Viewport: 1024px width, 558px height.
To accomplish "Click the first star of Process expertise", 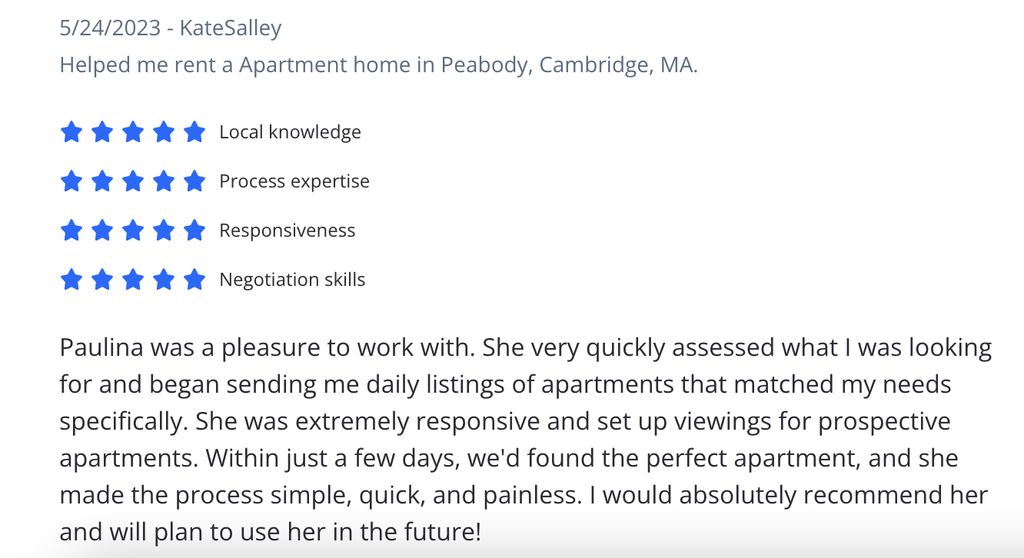I will (x=71, y=181).
